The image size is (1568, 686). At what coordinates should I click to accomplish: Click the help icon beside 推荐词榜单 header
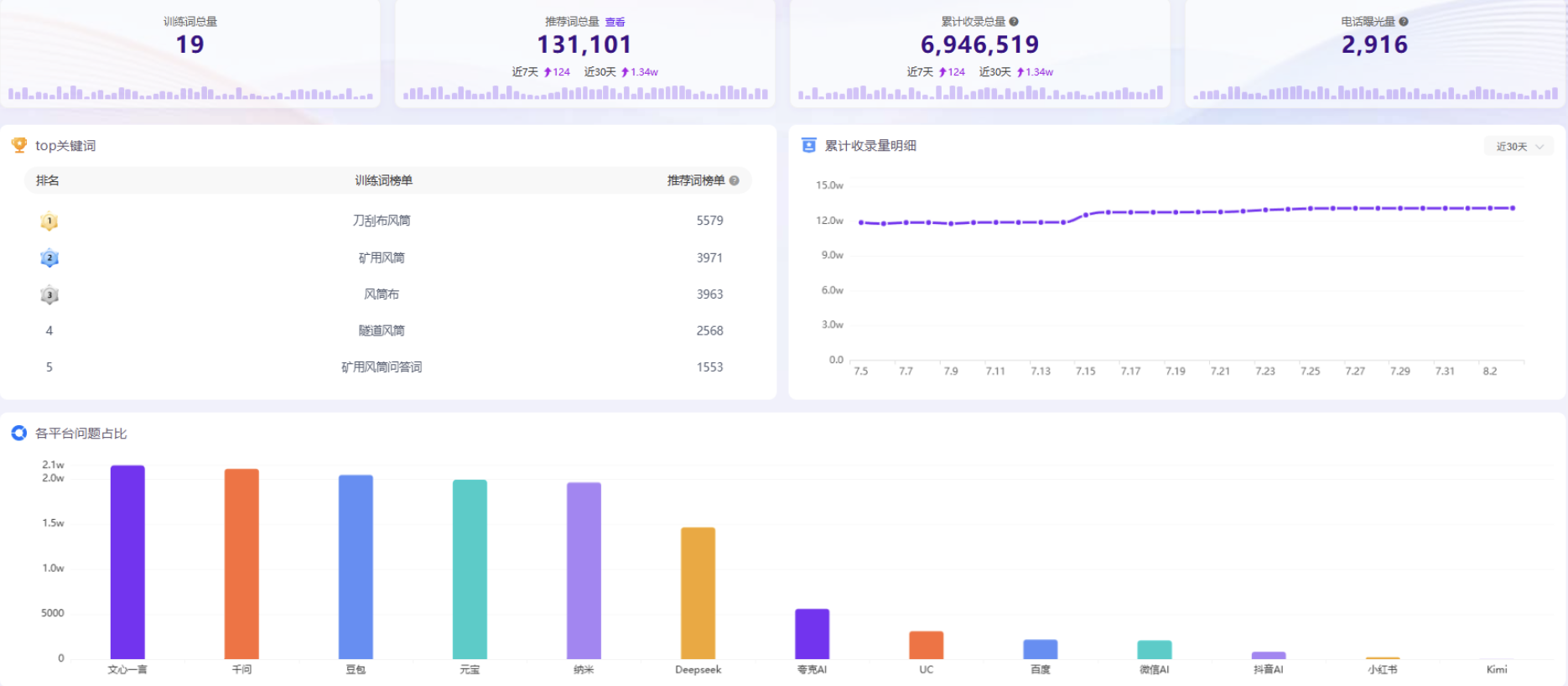(x=735, y=180)
